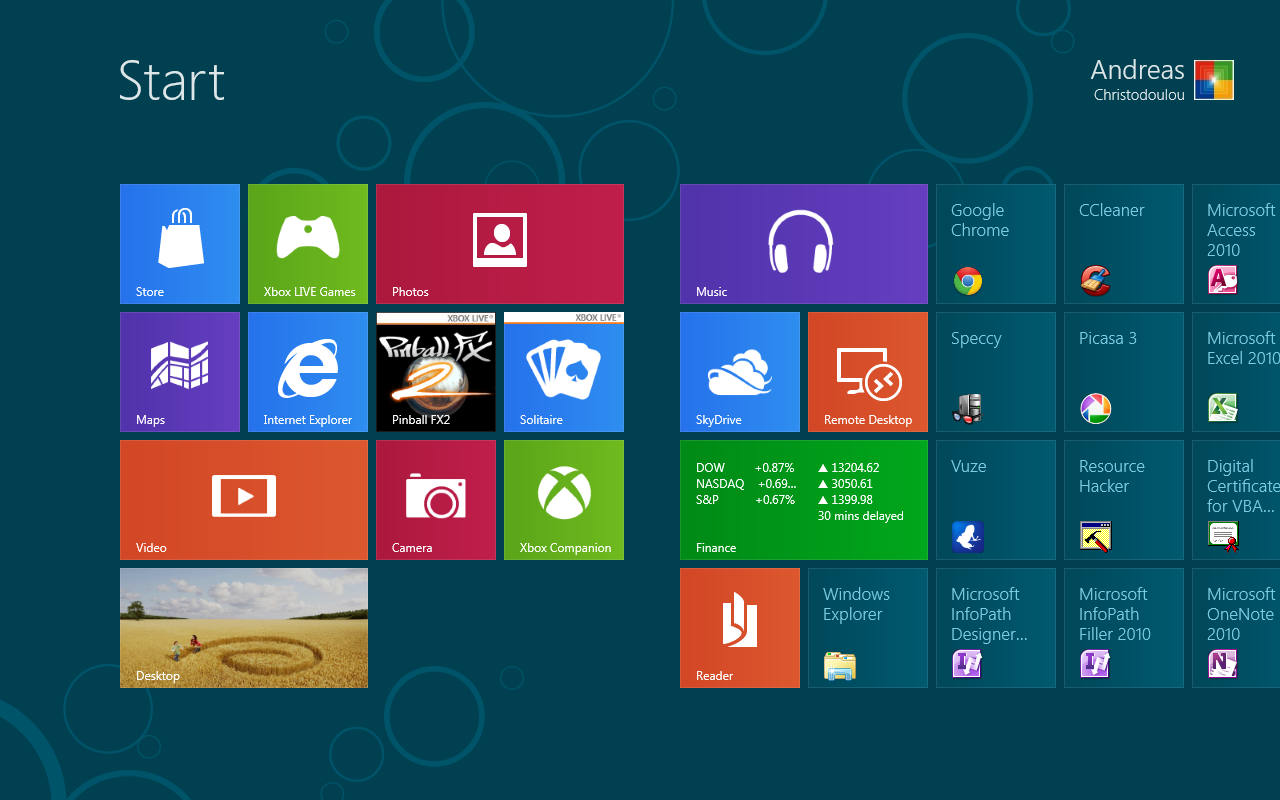Open the Music tile
This screenshot has width=1280, height=800.
[x=804, y=244]
